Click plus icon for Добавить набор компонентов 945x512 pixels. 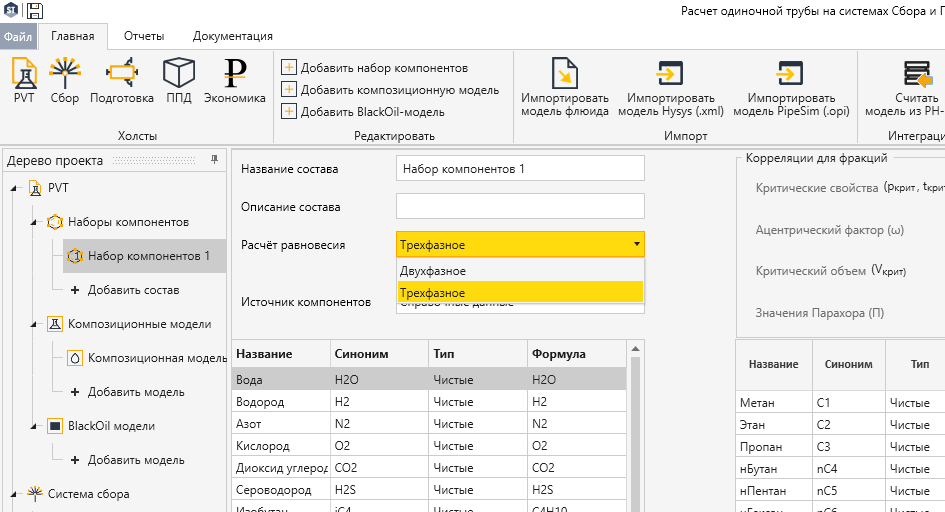289,67
